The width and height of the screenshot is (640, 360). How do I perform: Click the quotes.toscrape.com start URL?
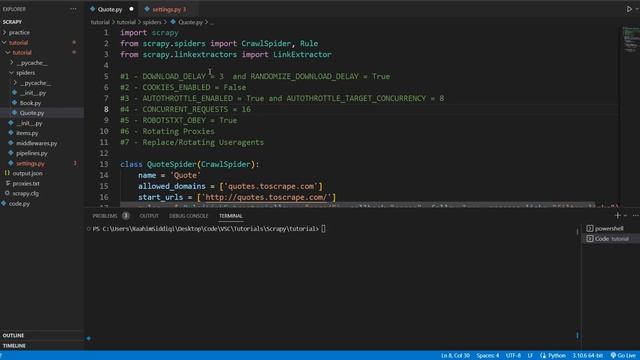click(266, 197)
